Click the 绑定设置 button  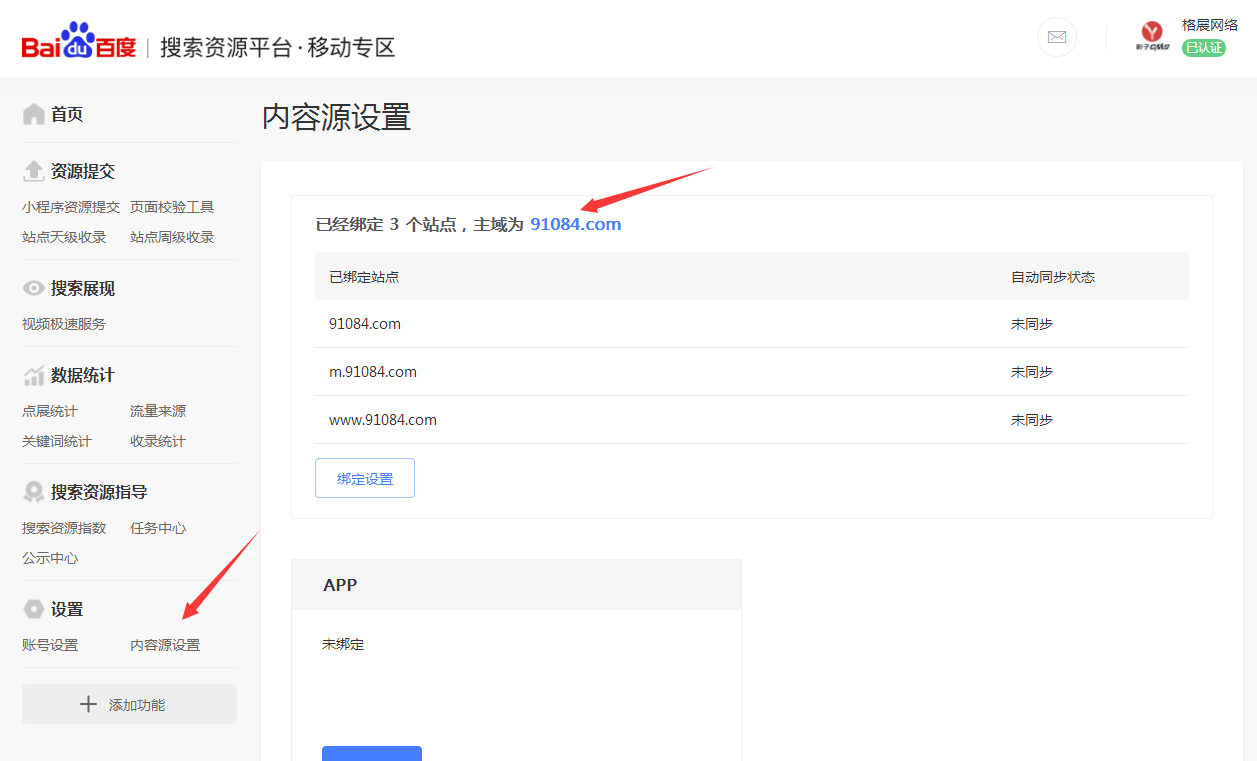click(x=365, y=479)
